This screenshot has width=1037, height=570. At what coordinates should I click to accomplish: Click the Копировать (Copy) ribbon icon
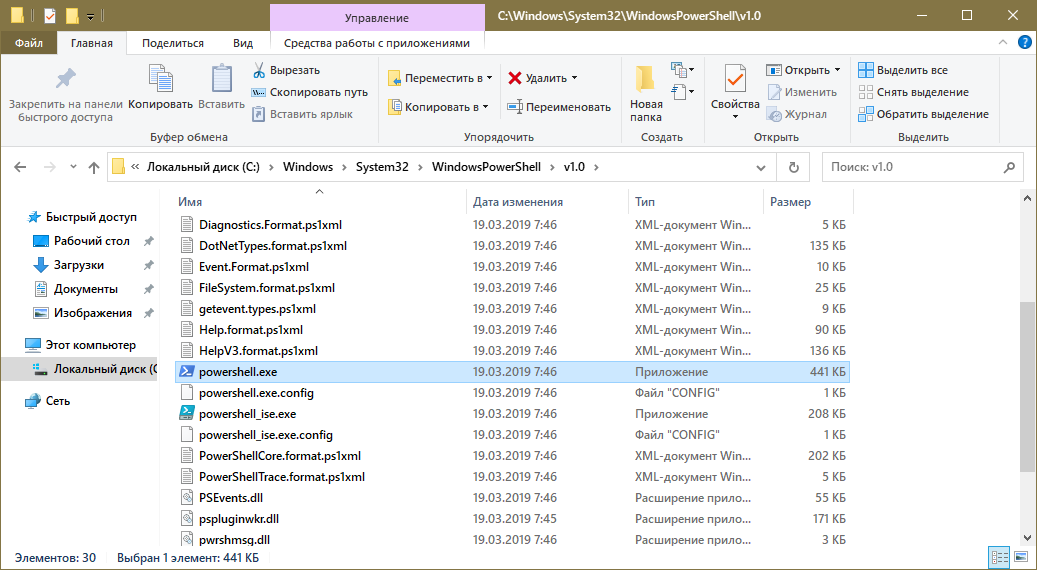pyautogui.click(x=160, y=80)
